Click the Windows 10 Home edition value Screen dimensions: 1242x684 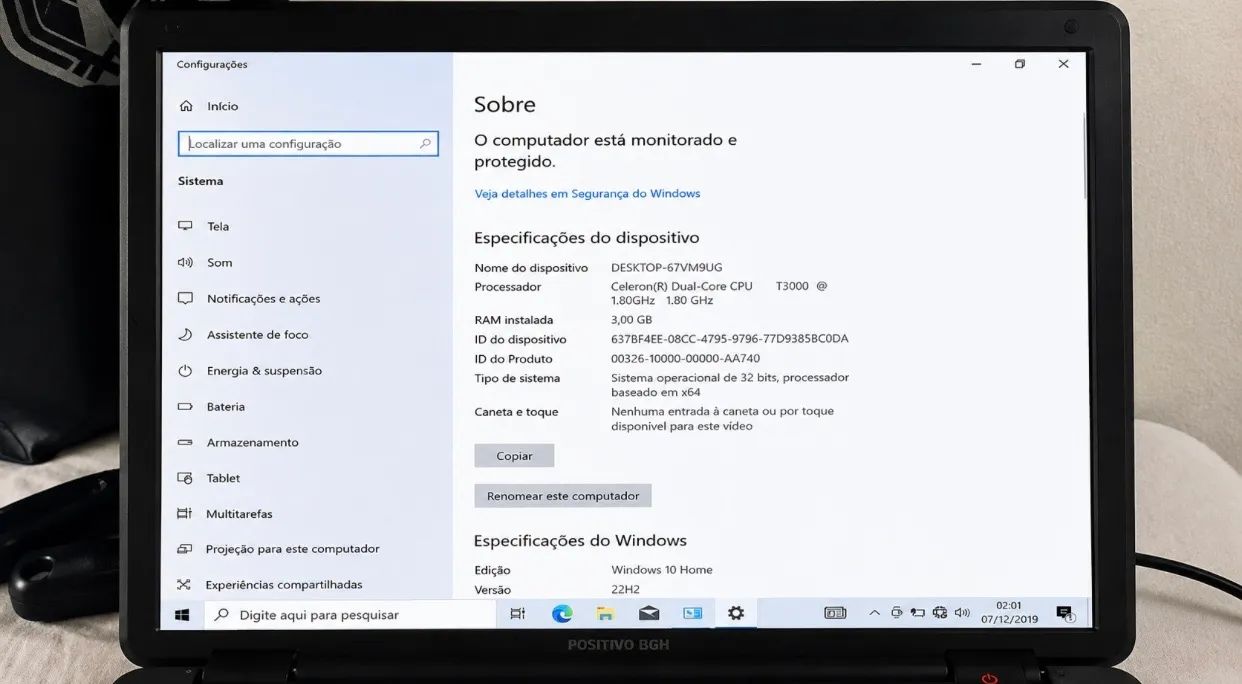[x=662, y=569]
